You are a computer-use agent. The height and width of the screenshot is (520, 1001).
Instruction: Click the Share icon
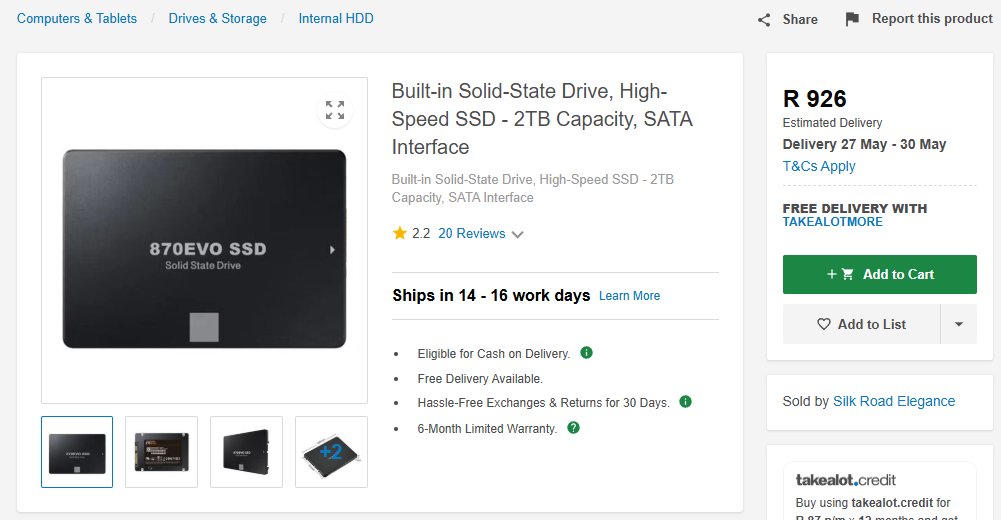[x=764, y=20]
